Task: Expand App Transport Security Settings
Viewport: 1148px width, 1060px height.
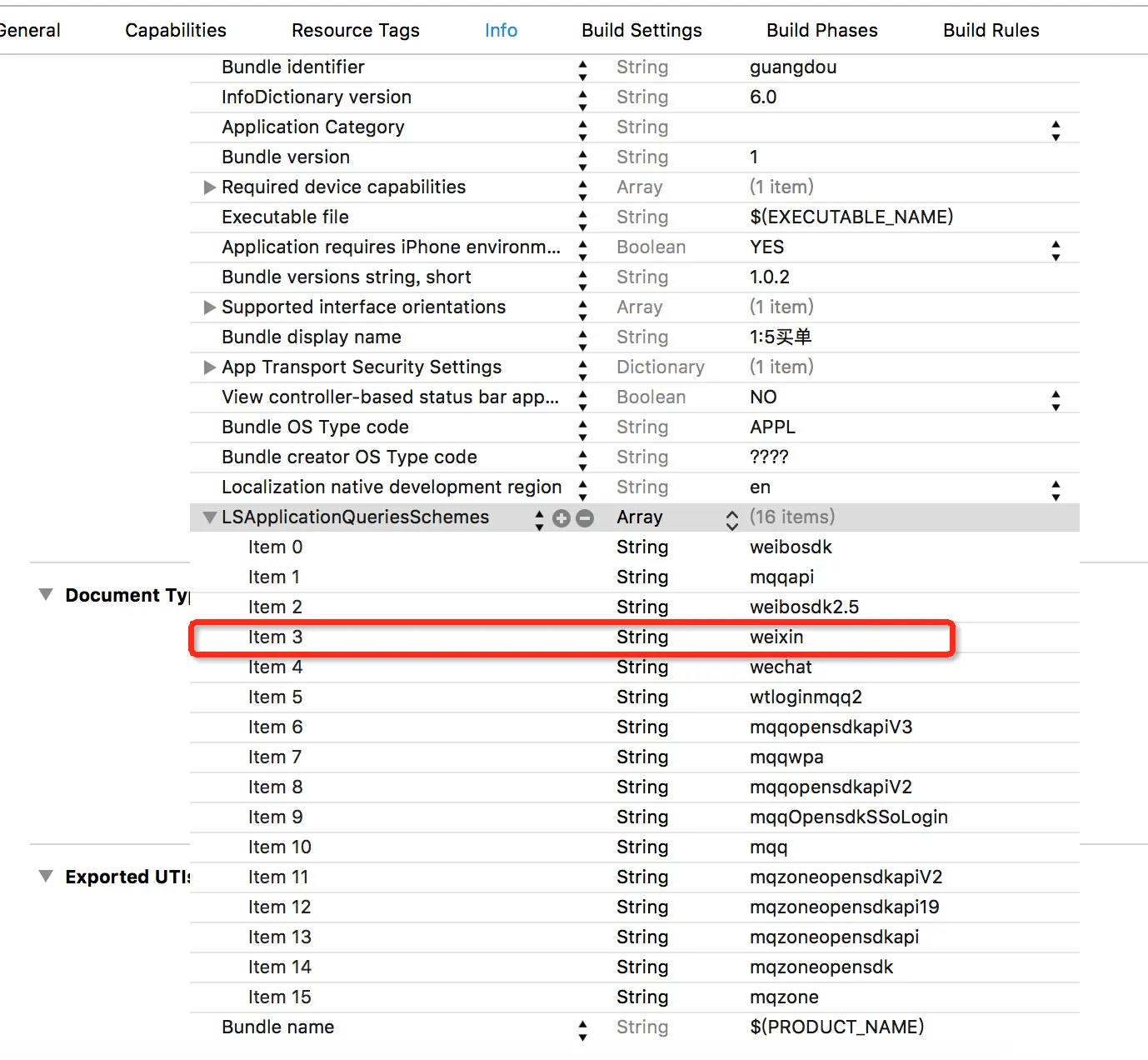Action: pyautogui.click(x=210, y=367)
